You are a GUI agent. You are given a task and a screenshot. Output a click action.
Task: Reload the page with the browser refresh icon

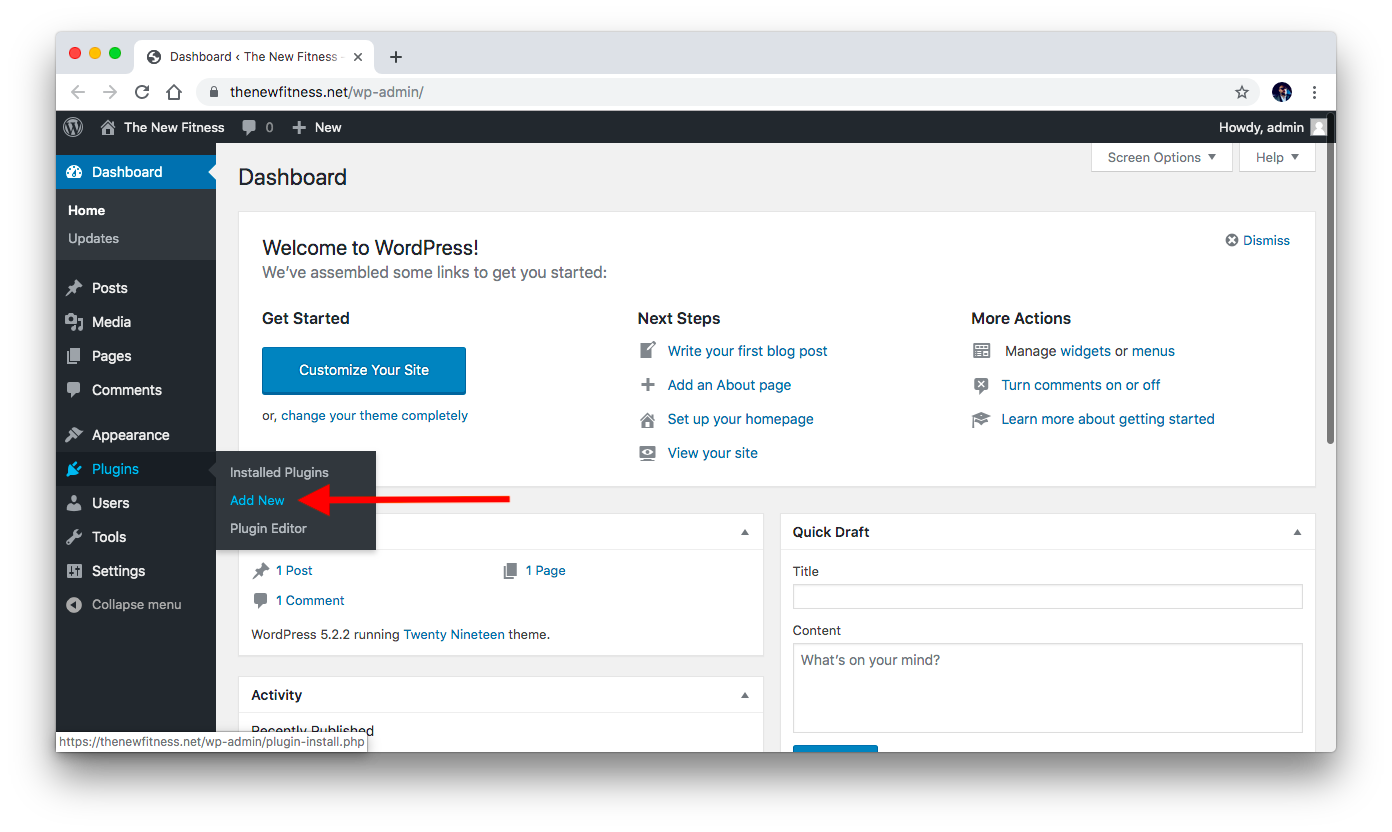(x=142, y=92)
